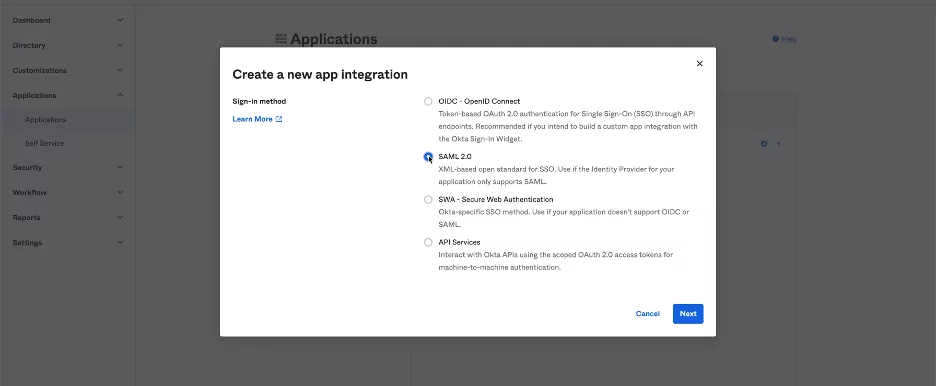Open the Settings menu item
Image resolution: width=936 pixels, height=386 pixels.
(x=27, y=243)
